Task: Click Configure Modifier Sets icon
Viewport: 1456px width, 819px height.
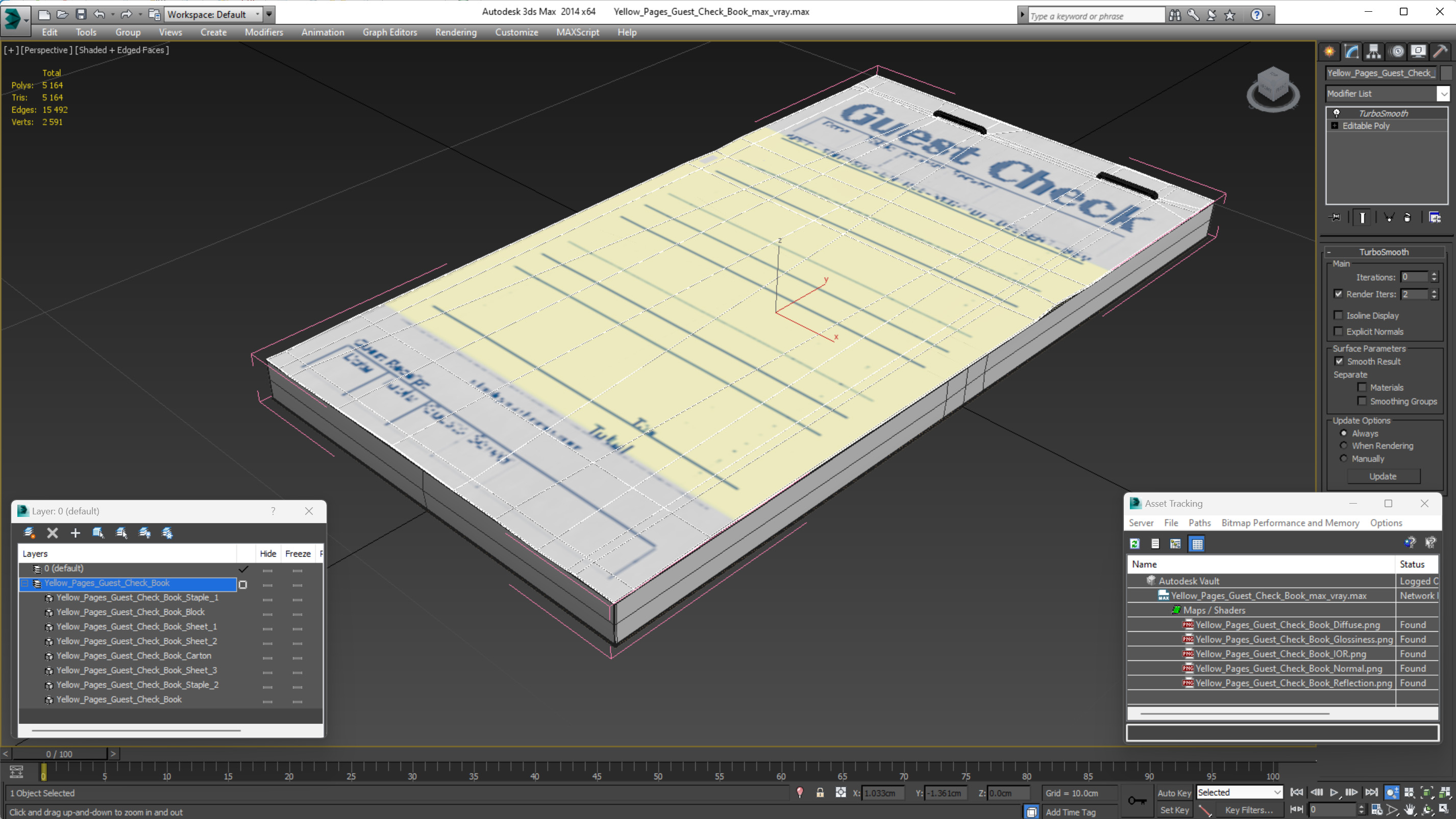Action: [1435, 217]
